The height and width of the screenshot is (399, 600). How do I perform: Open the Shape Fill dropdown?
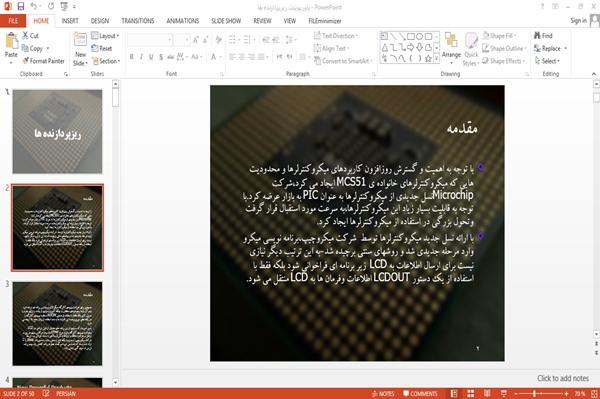coord(499,36)
